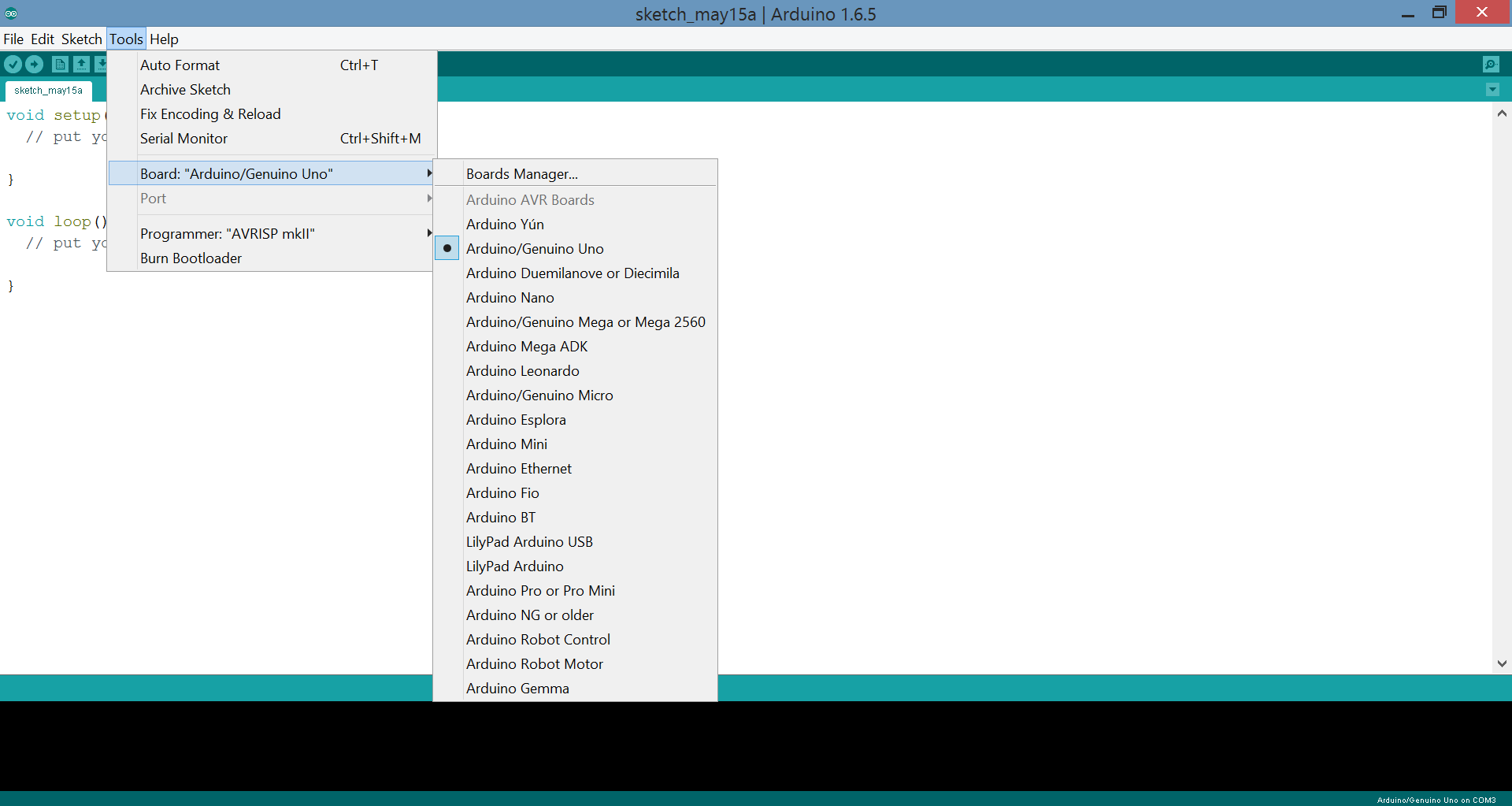Click the 'void loop()' code line
This screenshot has width=1512, height=806.
(x=57, y=221)
